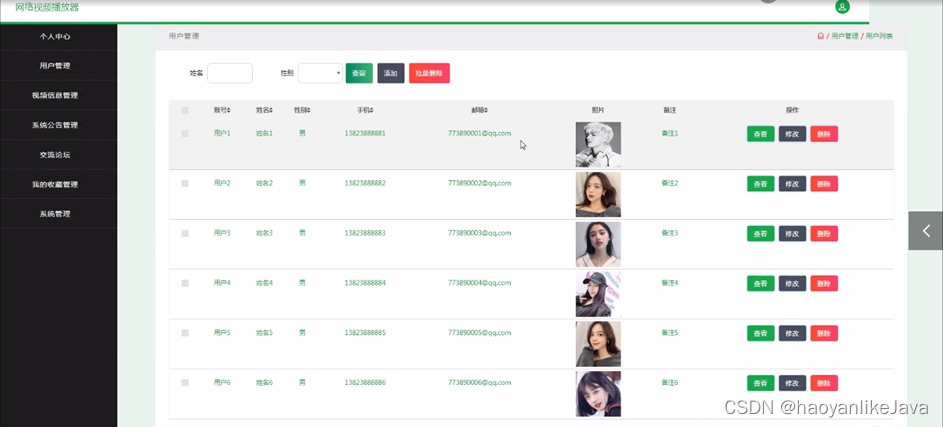
Task: Click email 773890003@qq.com
Action: 479,233
